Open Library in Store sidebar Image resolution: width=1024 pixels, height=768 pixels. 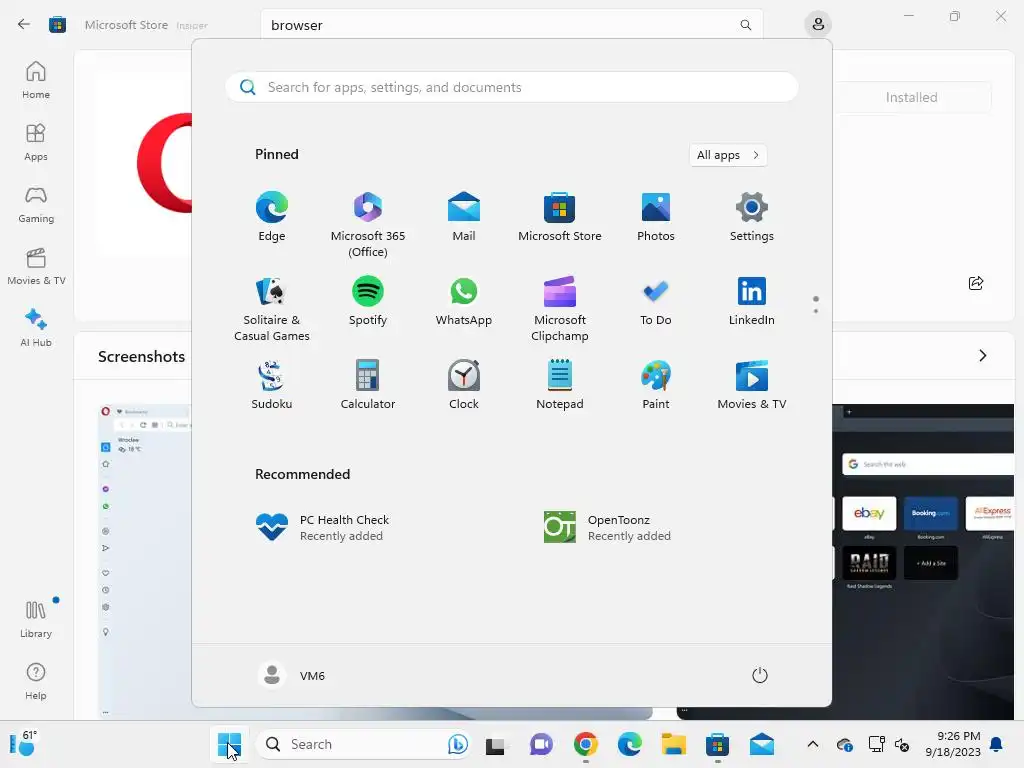pyautogui.click(x=36, y=620)
